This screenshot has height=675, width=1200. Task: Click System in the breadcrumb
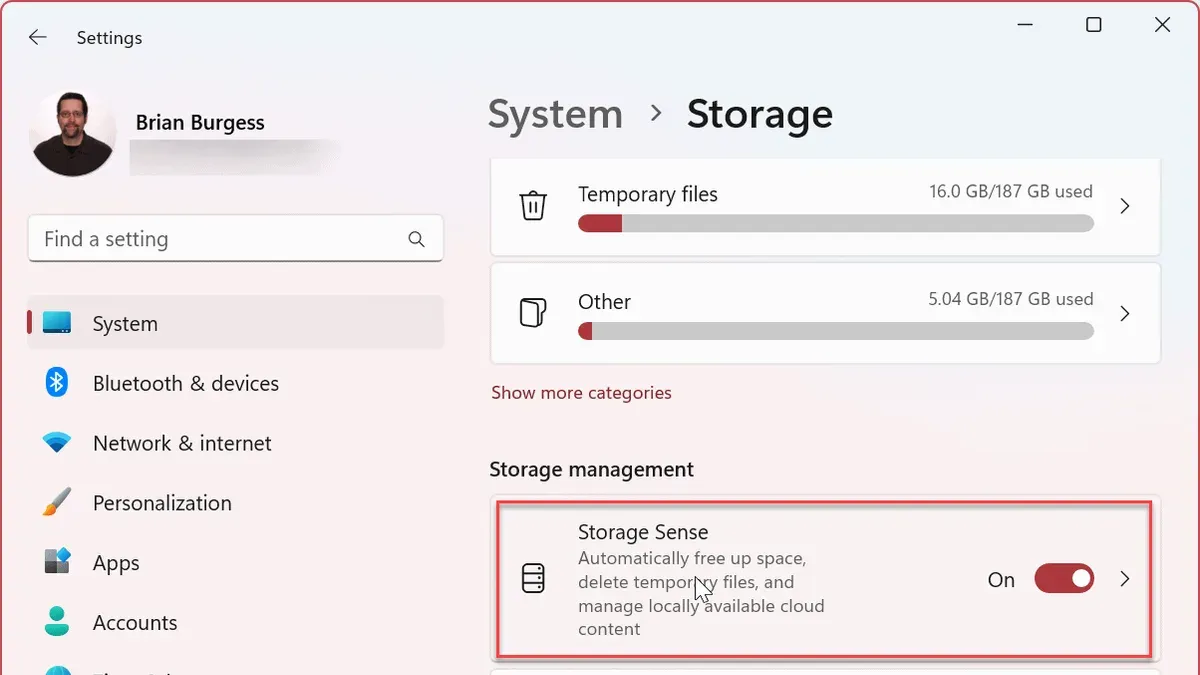[555, 114]
